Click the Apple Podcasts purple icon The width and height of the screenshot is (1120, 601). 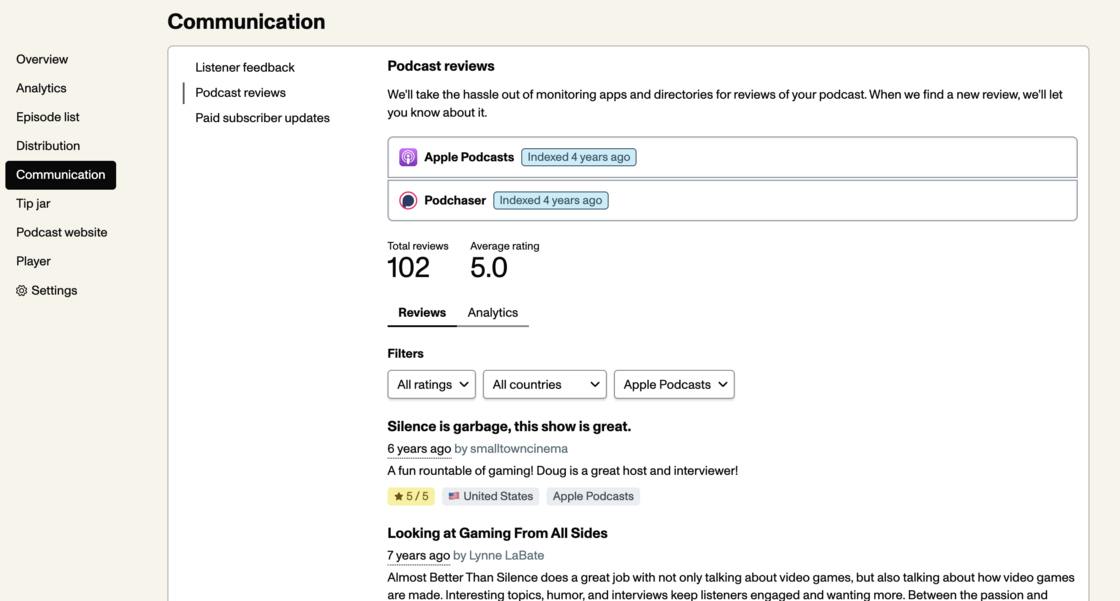coord(408,157)
